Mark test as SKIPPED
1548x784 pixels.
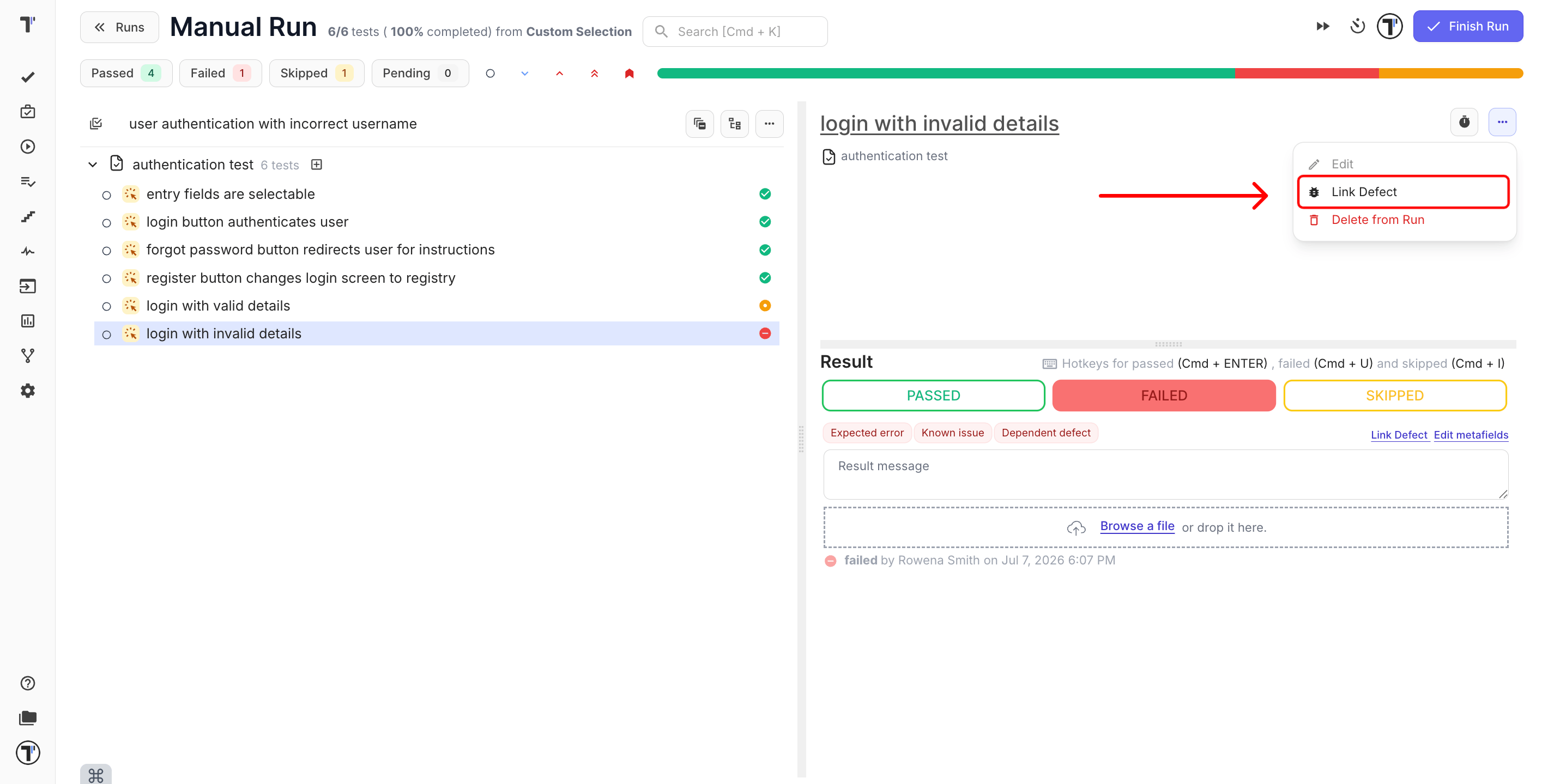pyautogui.click(x=1395, y=396)
